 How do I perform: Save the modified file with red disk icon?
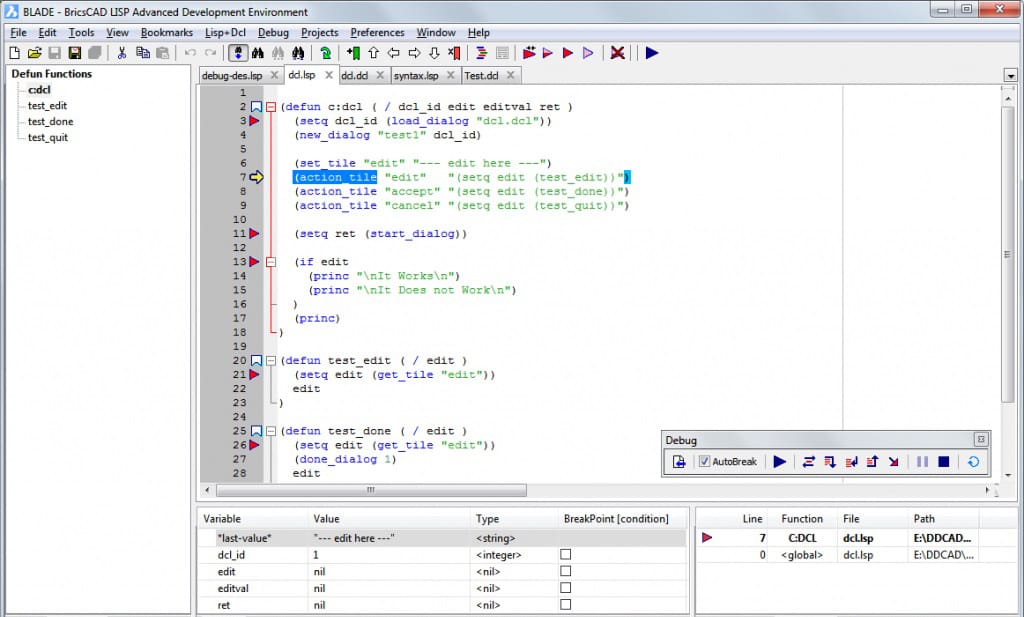tap(75, 53)
